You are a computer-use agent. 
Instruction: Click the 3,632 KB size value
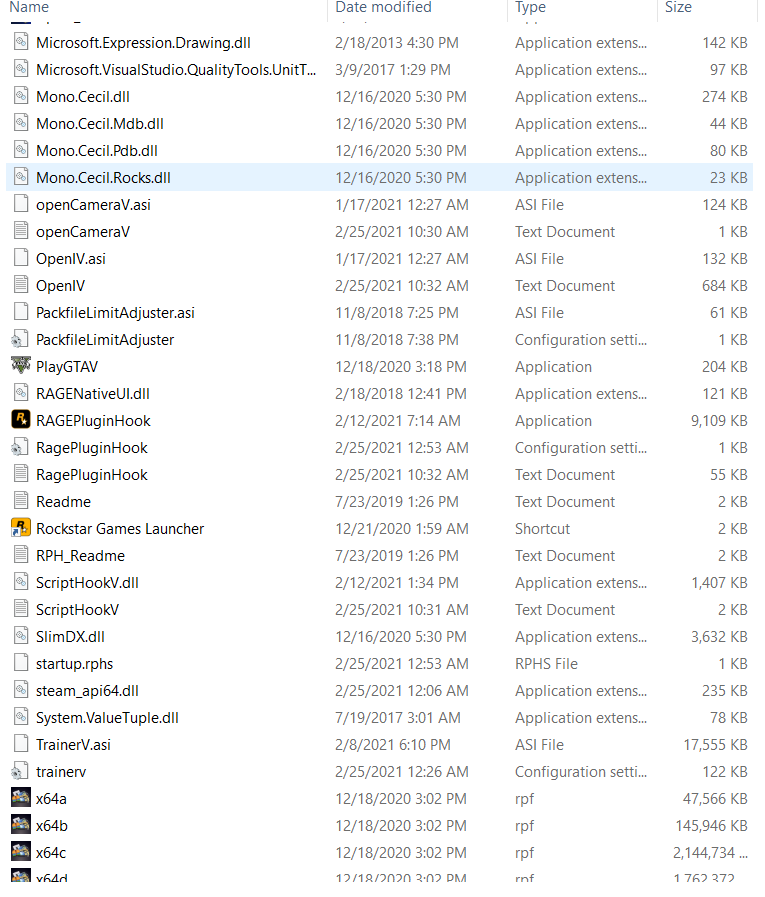point(719,637)
